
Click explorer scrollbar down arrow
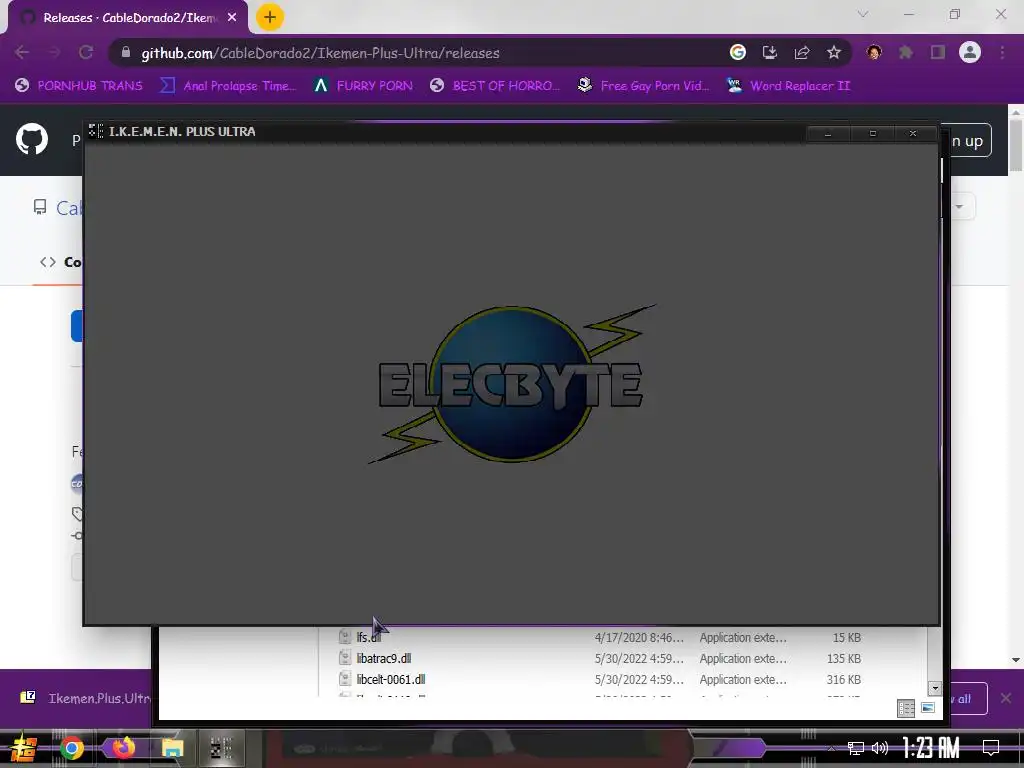(x=935, y=688)
